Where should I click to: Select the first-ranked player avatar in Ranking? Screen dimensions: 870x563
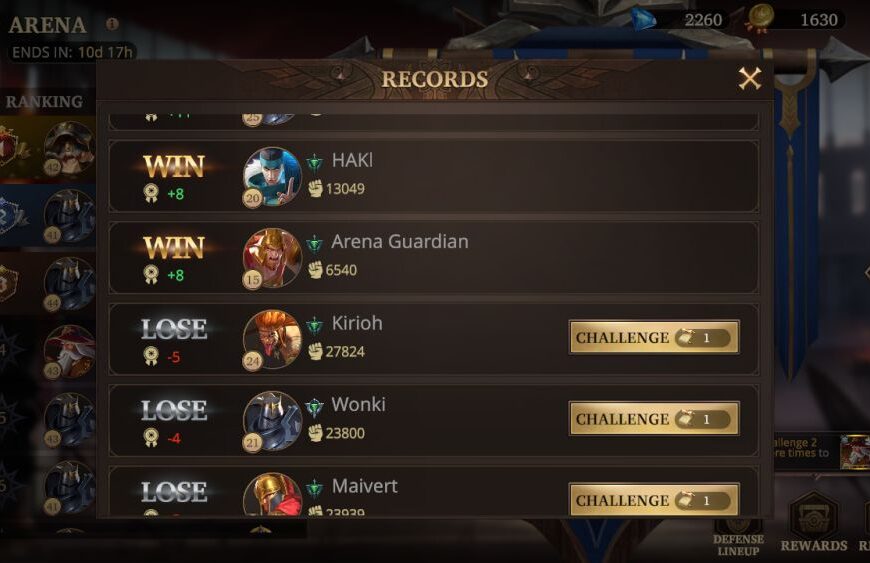click(69, 149)
